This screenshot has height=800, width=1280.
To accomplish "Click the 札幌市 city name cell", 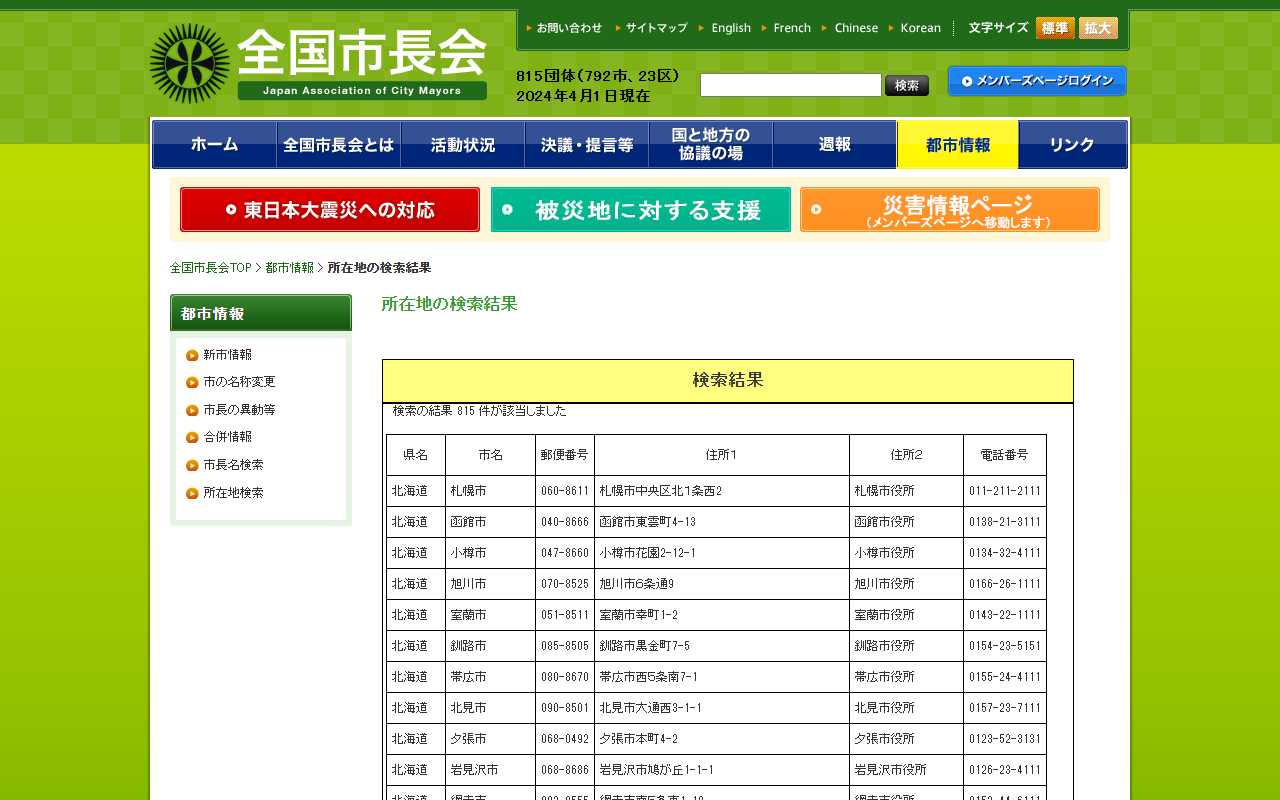I will click(490, 491).
